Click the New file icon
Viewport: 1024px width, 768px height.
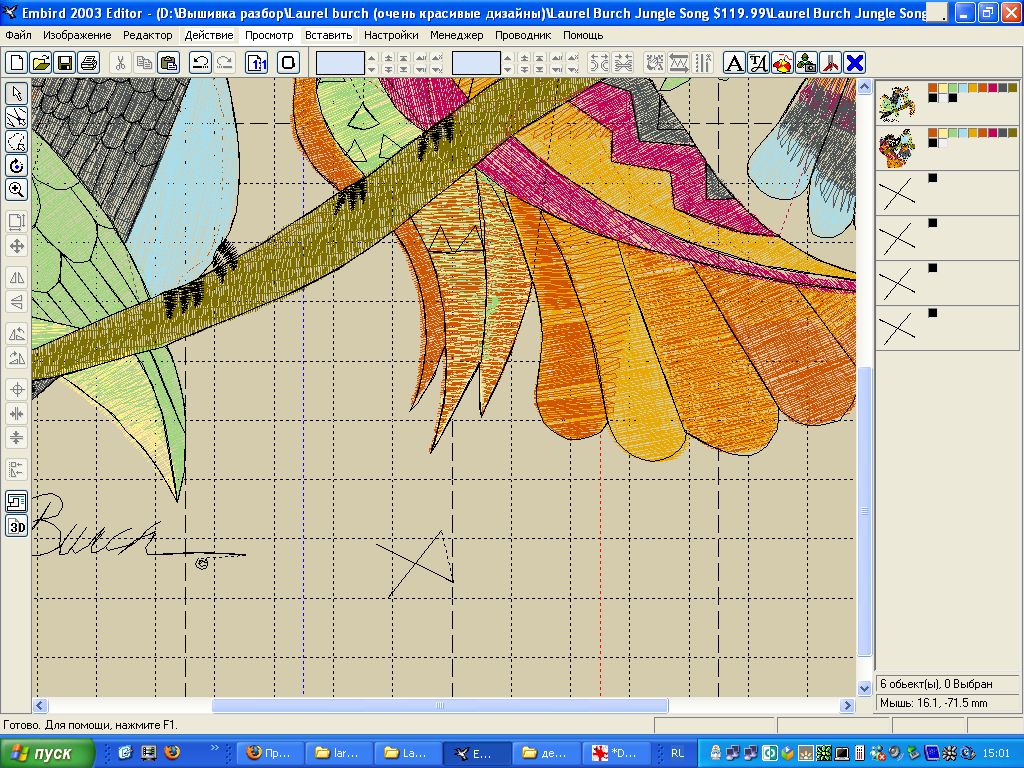17,63
